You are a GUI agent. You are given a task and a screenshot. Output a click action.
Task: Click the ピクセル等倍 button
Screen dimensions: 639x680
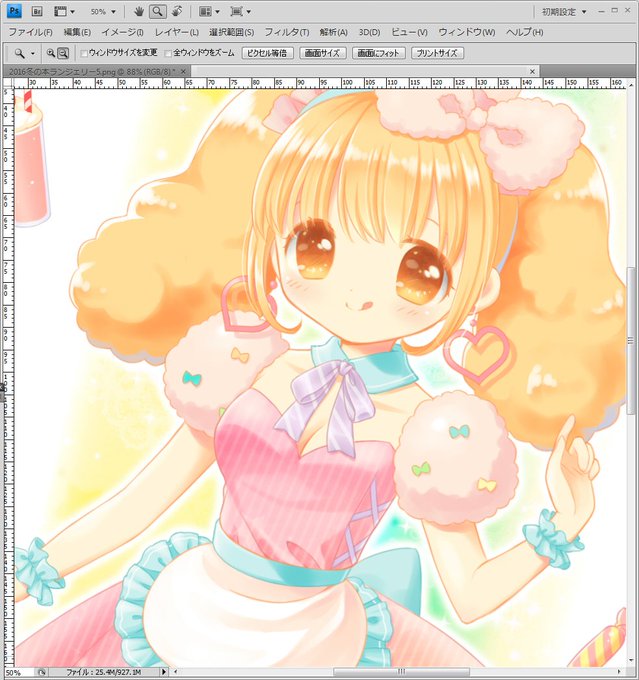(x=267, y=53)
